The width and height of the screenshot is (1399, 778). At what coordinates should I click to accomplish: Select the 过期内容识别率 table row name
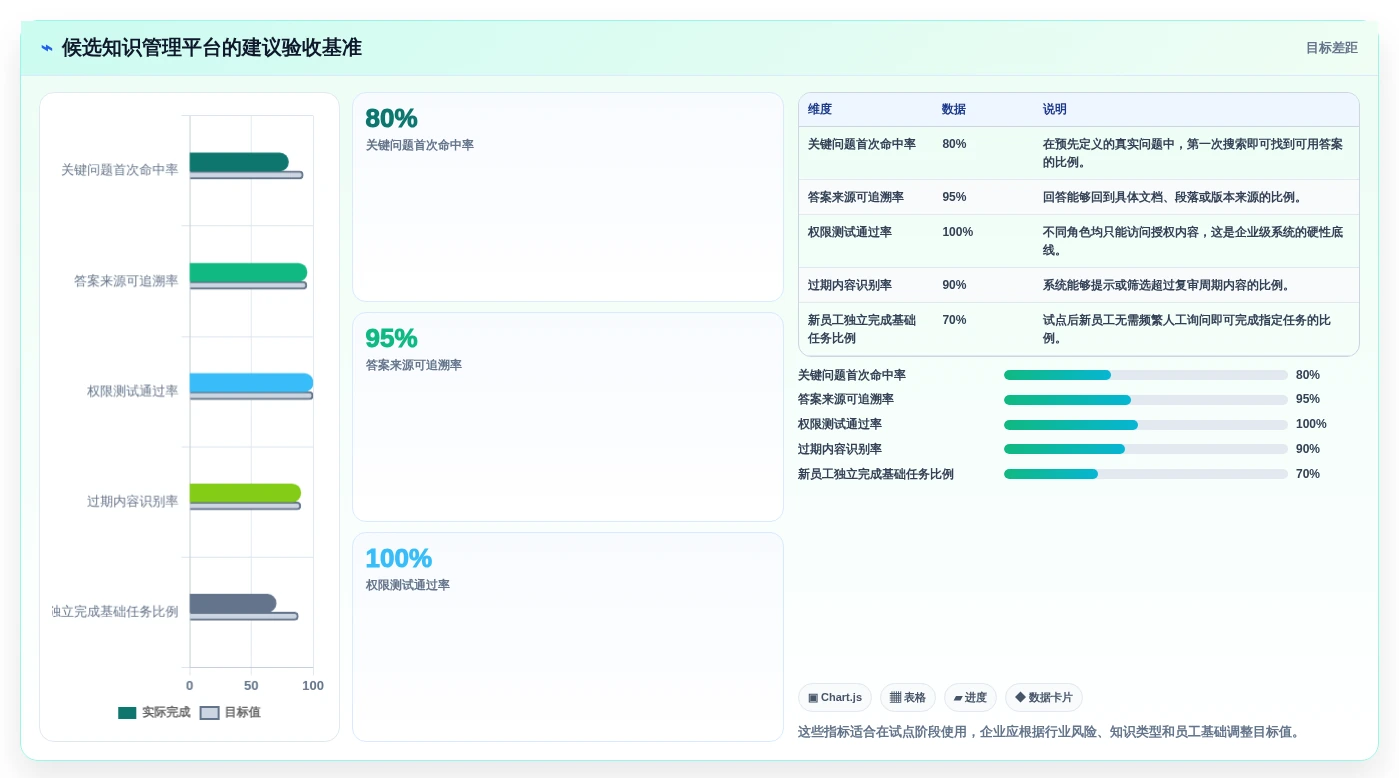[850, 285]
